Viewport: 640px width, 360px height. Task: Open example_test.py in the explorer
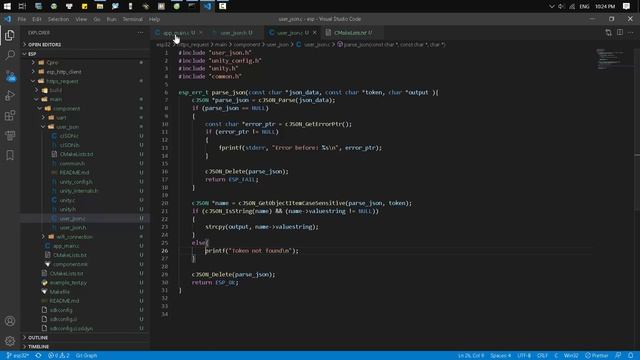[x=68, y=282]
